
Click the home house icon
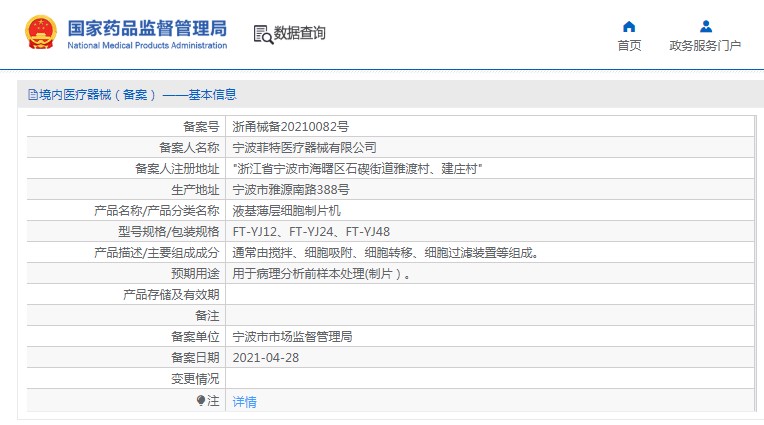[x=629, y=26]
